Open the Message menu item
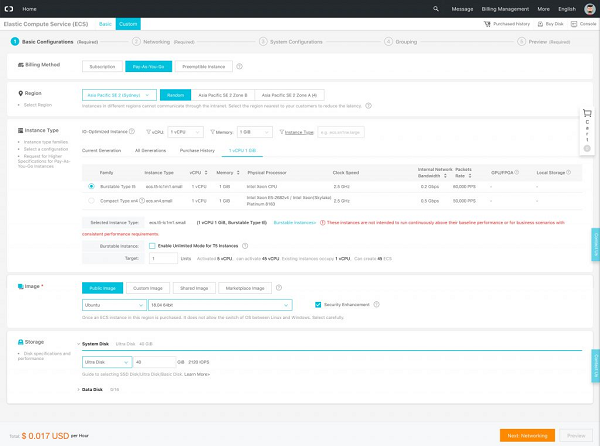The image size is (600, 446). (x=462, y=9)
